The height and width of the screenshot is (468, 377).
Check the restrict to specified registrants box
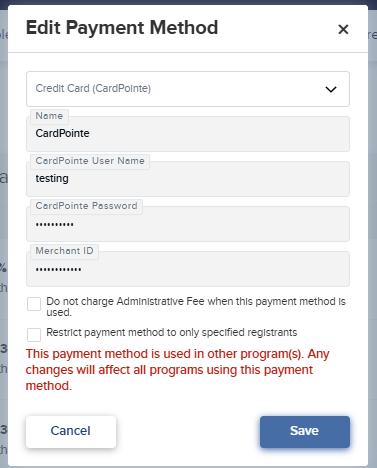(34, 335)
